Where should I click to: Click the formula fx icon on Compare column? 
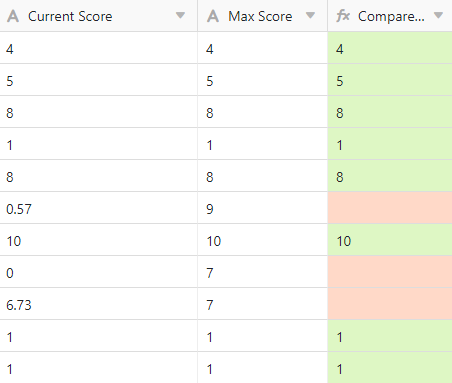click(x=343, y=16)
